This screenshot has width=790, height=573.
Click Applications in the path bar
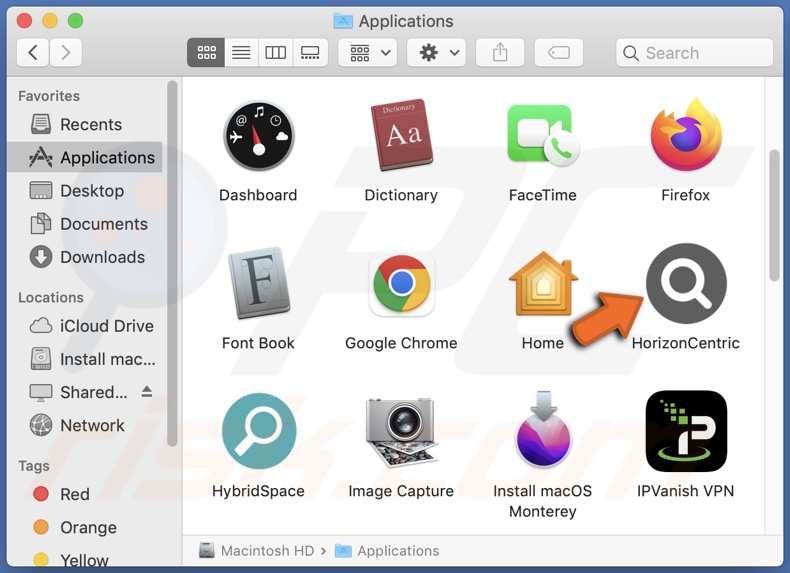387,550
